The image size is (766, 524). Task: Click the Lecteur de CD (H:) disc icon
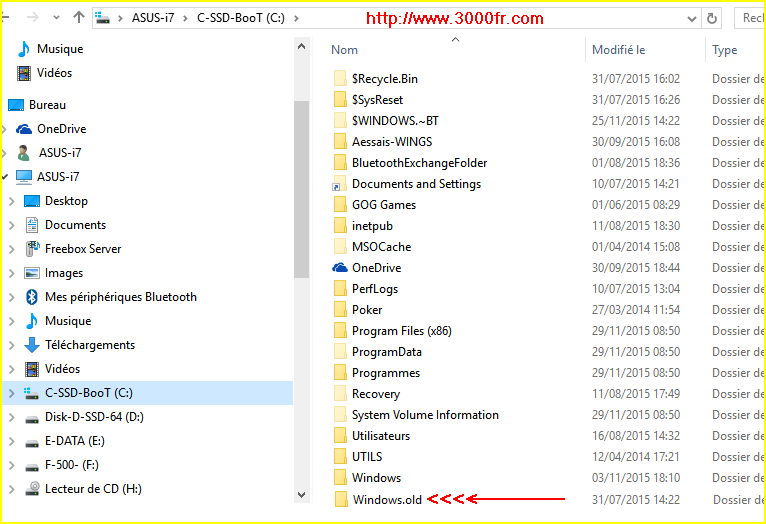[x=32, y=488]
